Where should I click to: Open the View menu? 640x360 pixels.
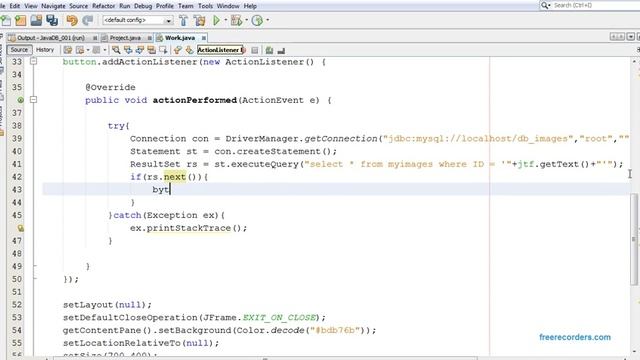(31, 6)
